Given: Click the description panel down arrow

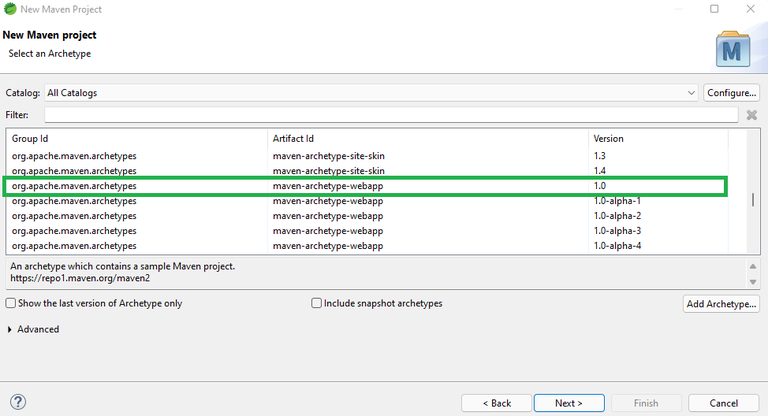Looking at the screenshot, I should click(x=753, y=282).
